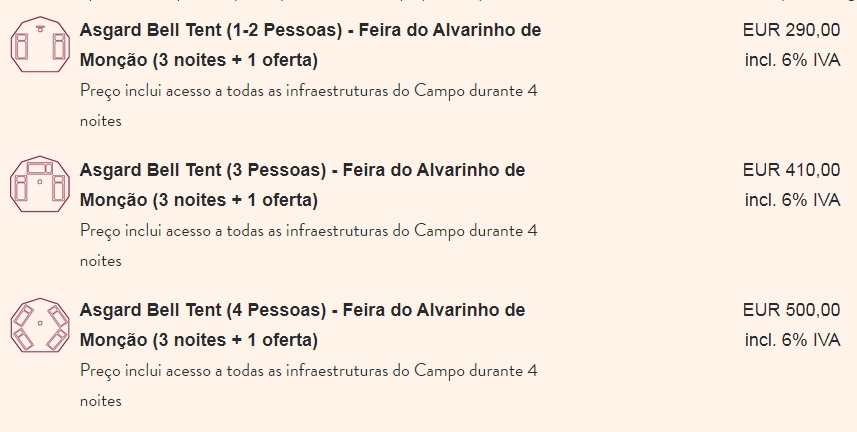Click the 3 Pessoas tent floor plan icon
Screen dimensions: 857x432
[40, 184]
